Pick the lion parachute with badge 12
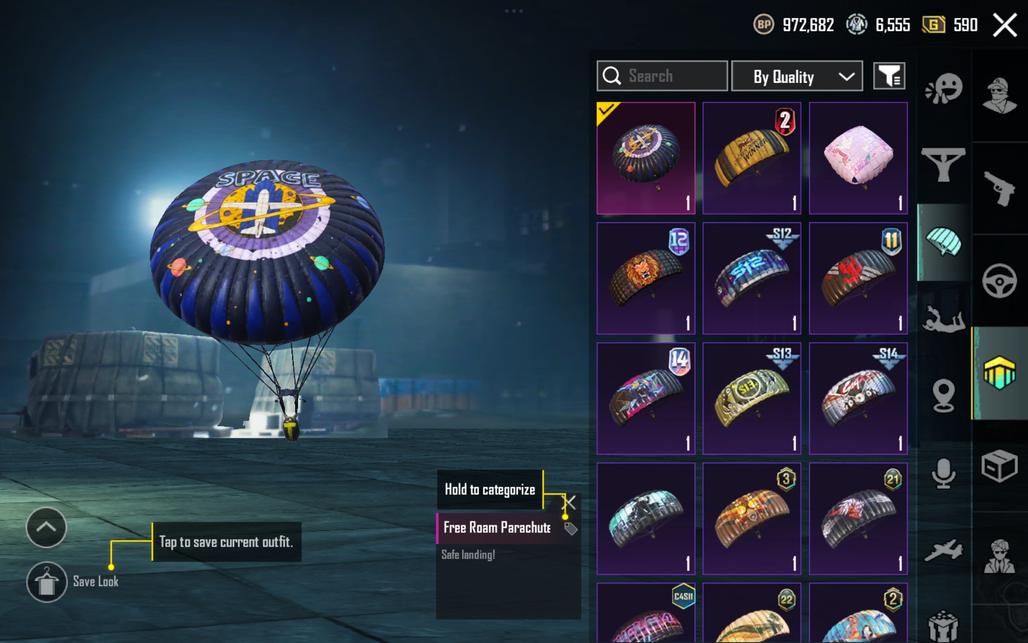The image size is (1028, 643). [x=646, y=278]
